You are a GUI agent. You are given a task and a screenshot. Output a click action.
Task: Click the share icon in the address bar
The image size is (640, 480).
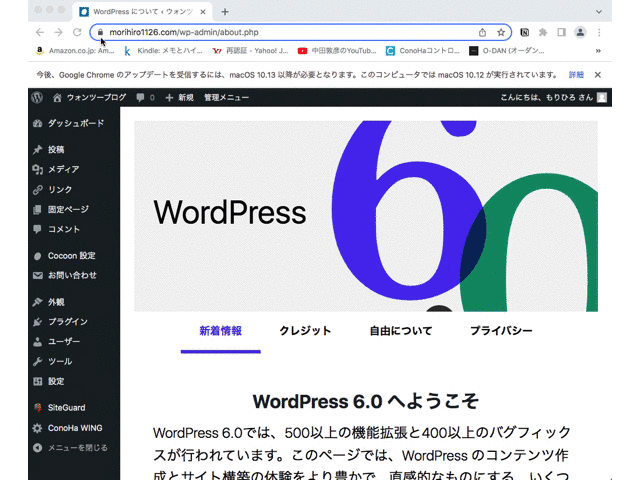coord(482,32)
